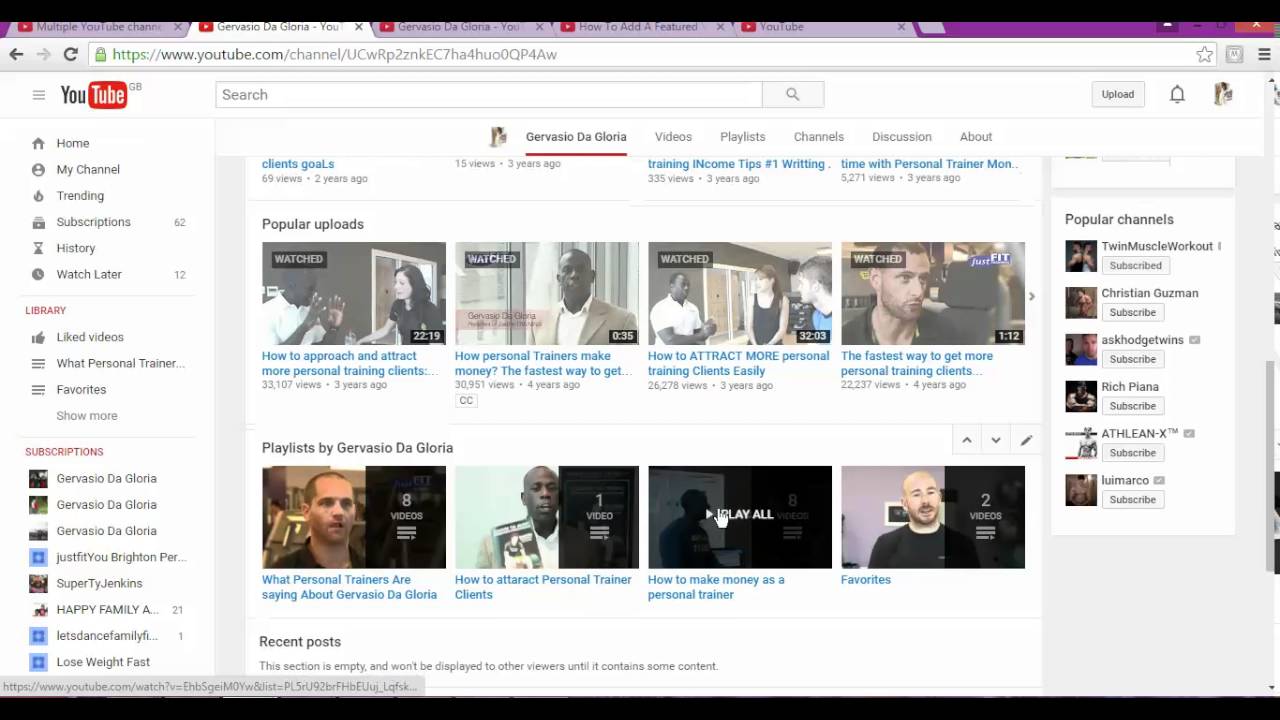Viewport: 1280px width, 720px height.
Task: Open the Playlists channel tab
Action: pyautogui.click(x=742, y=137)
